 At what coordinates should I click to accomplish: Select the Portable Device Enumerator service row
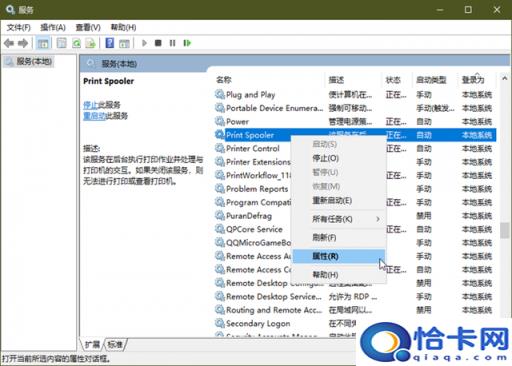355,108
